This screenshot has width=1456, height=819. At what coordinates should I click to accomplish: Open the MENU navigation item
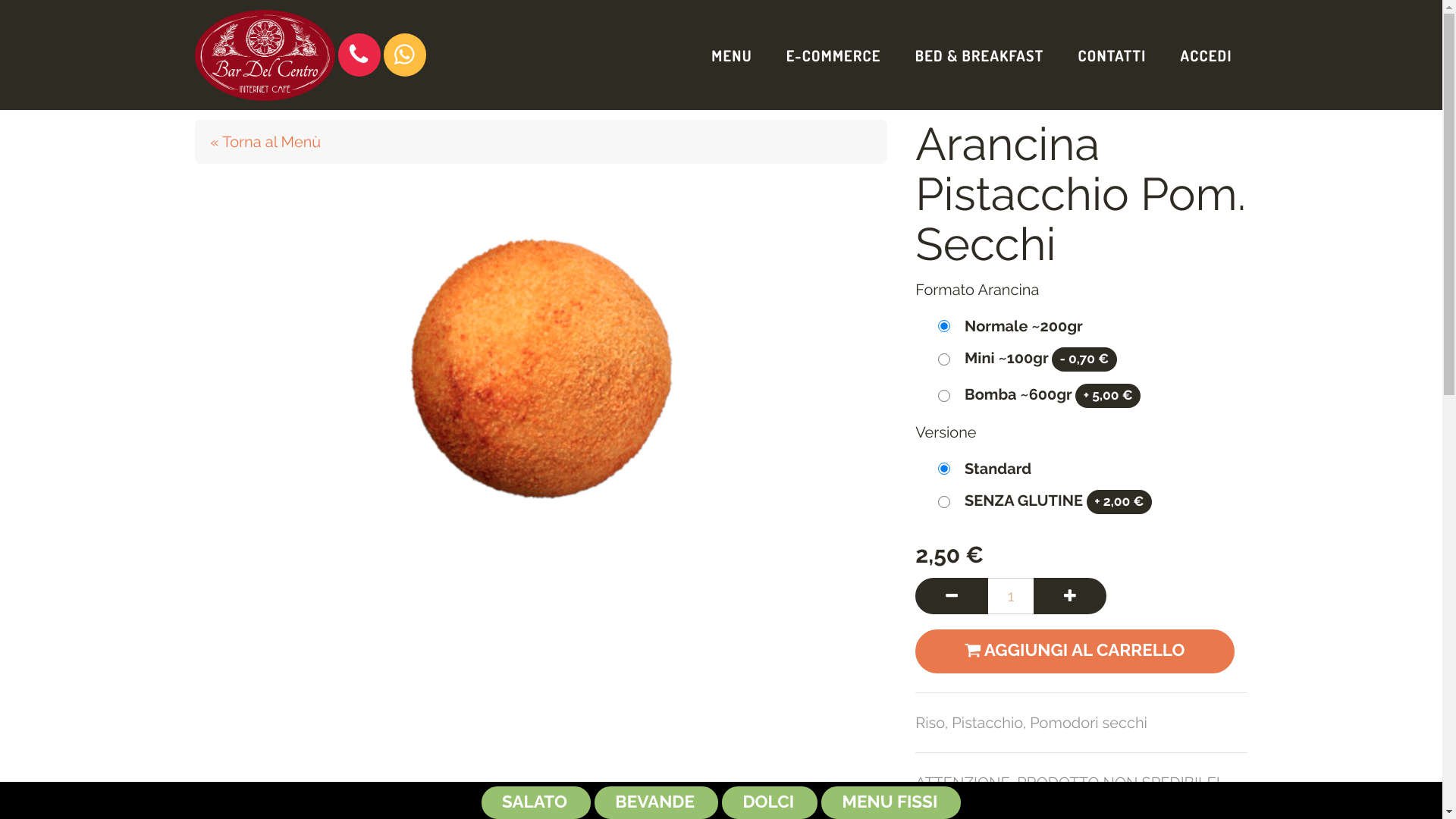coord(731,56)
